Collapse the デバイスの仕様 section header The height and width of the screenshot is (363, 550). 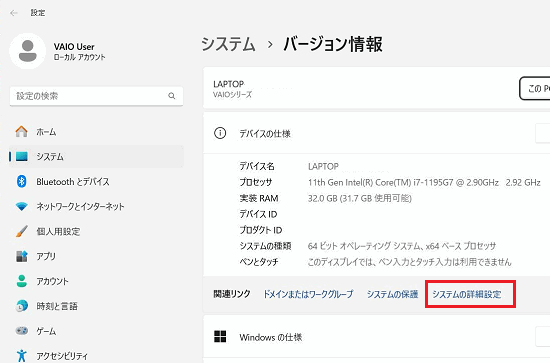point(376,133)
